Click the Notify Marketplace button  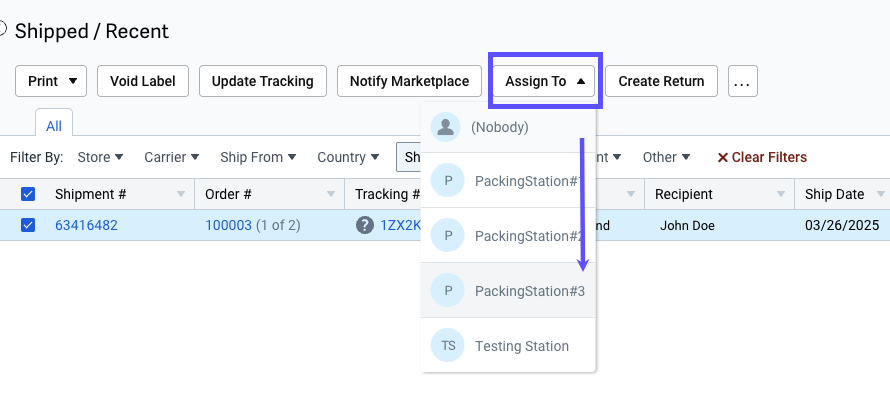[409, 81]
